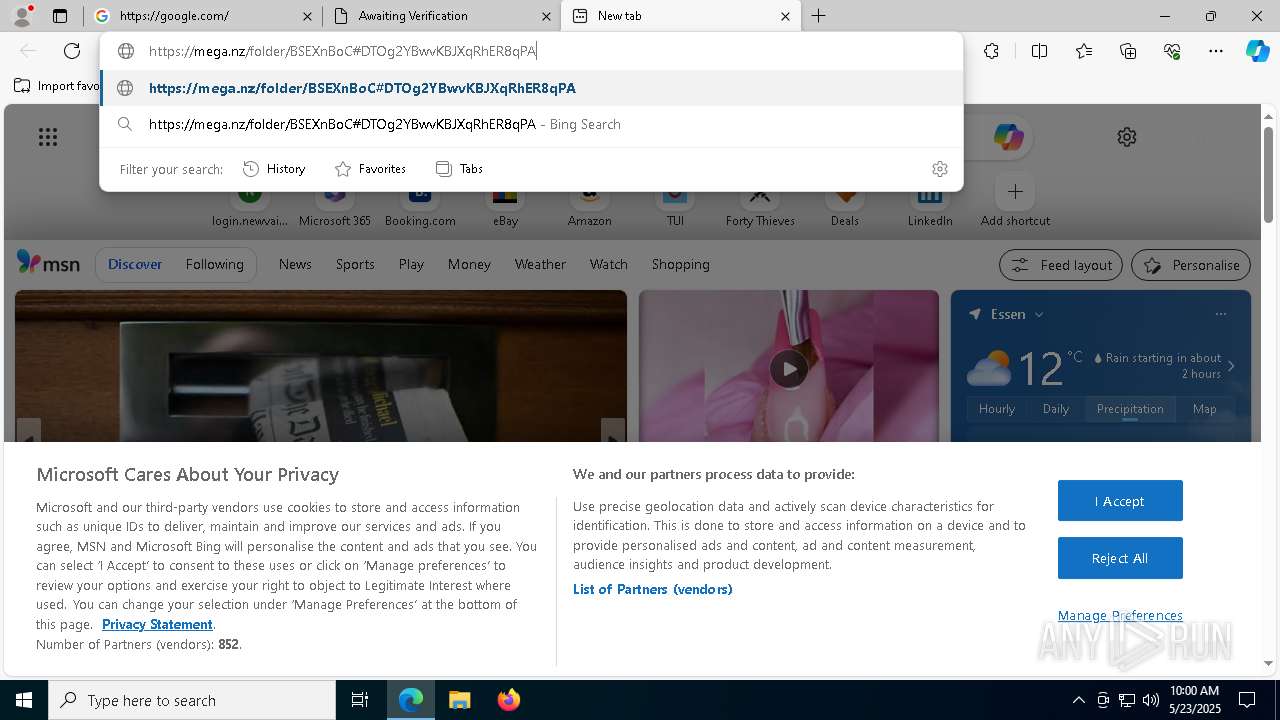Viewport: 1280px width, 720px height.
Task: Open the apps grid launcher icon
Action: click(x=48, y=137)
